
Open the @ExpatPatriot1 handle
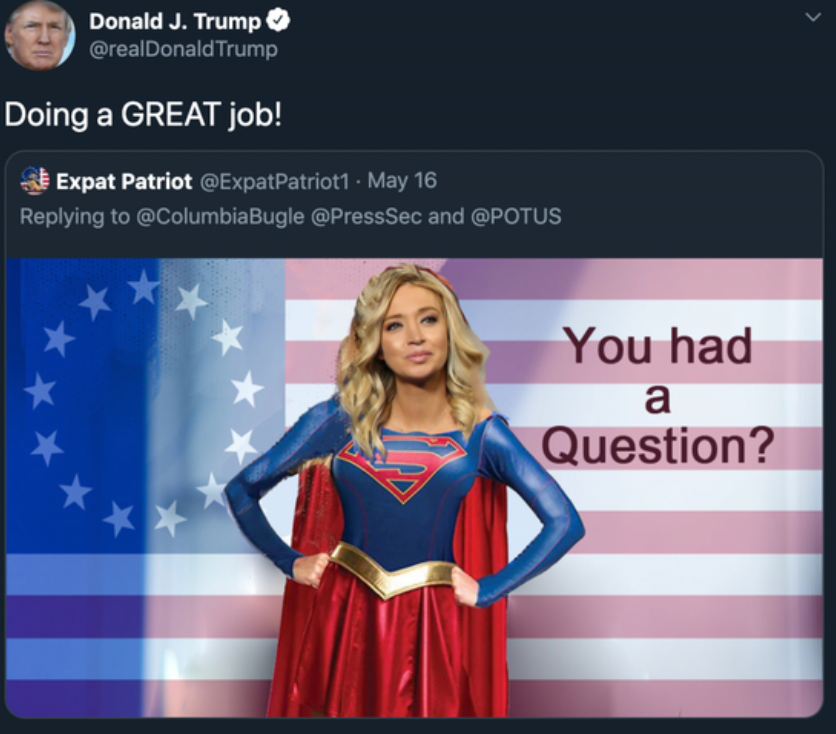(x=274, y=182)
